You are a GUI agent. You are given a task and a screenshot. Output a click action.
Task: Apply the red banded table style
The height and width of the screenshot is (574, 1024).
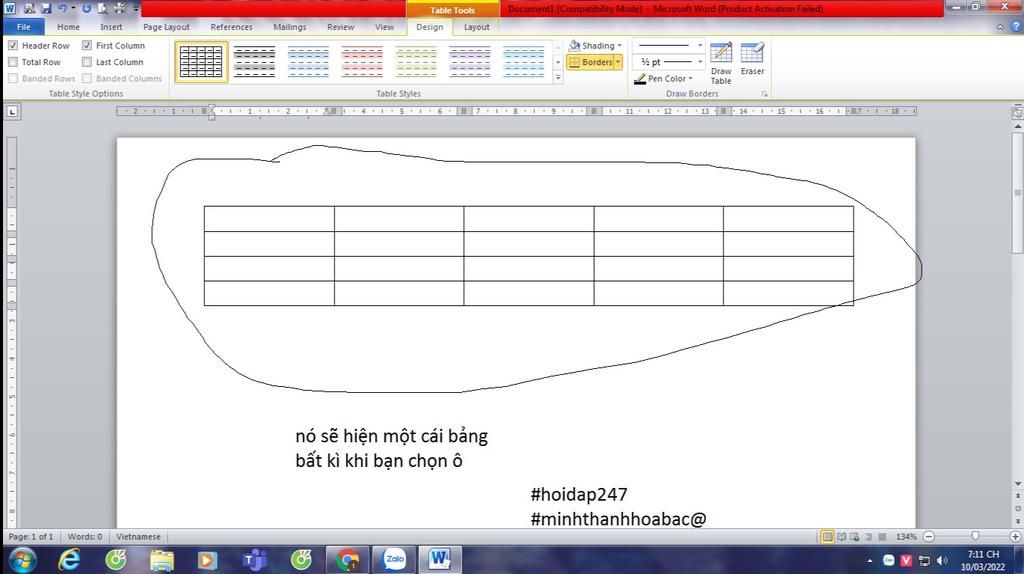(362, 62)
